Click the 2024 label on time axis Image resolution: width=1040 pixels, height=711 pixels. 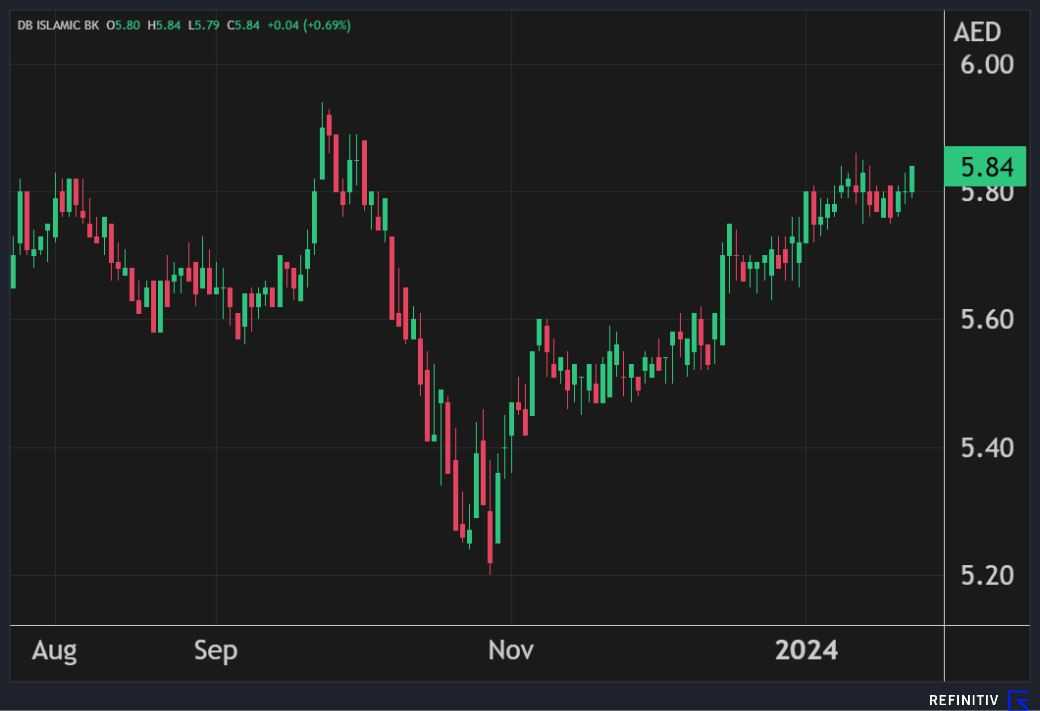point(806,651)
